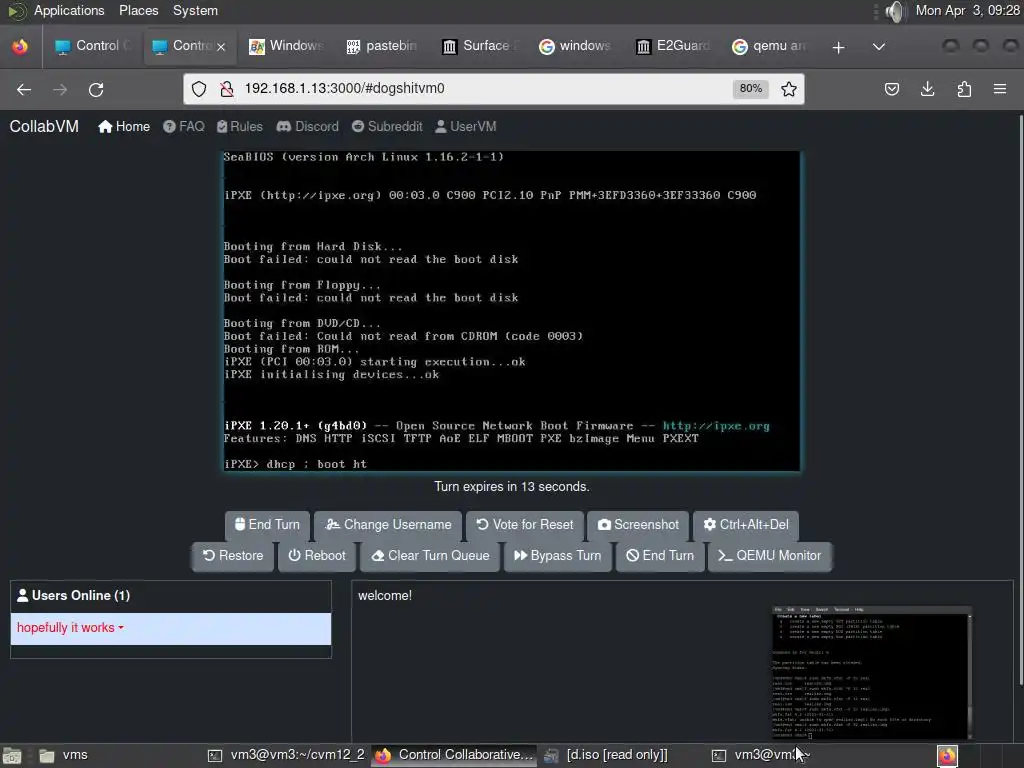
Task: Switch to the E2Guard tab
Action: coord(671,46)
